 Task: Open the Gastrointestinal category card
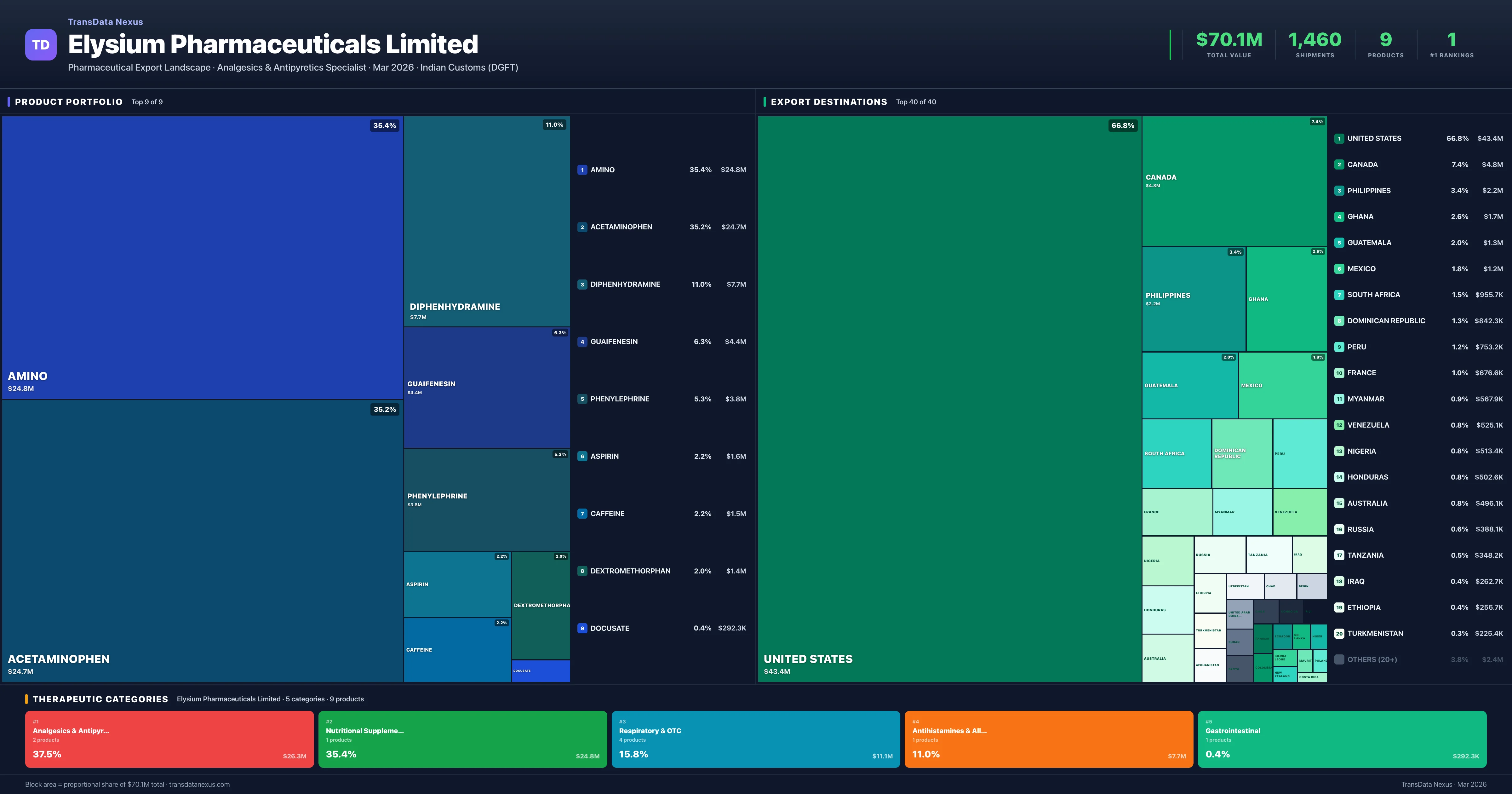(x=1342, y=739)
